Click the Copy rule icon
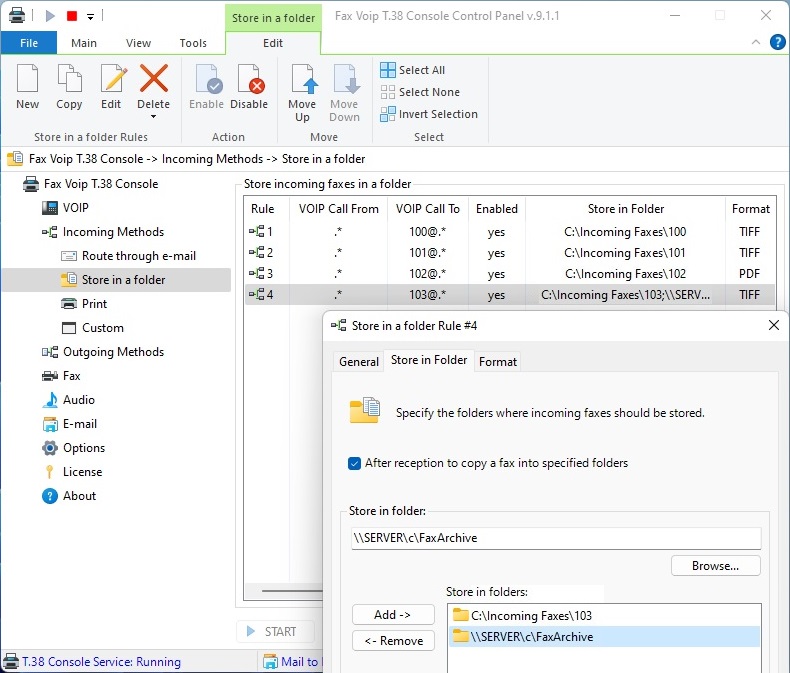Viewport: 790px width, 673px height. pyautogui.click(x=69, y=78)
